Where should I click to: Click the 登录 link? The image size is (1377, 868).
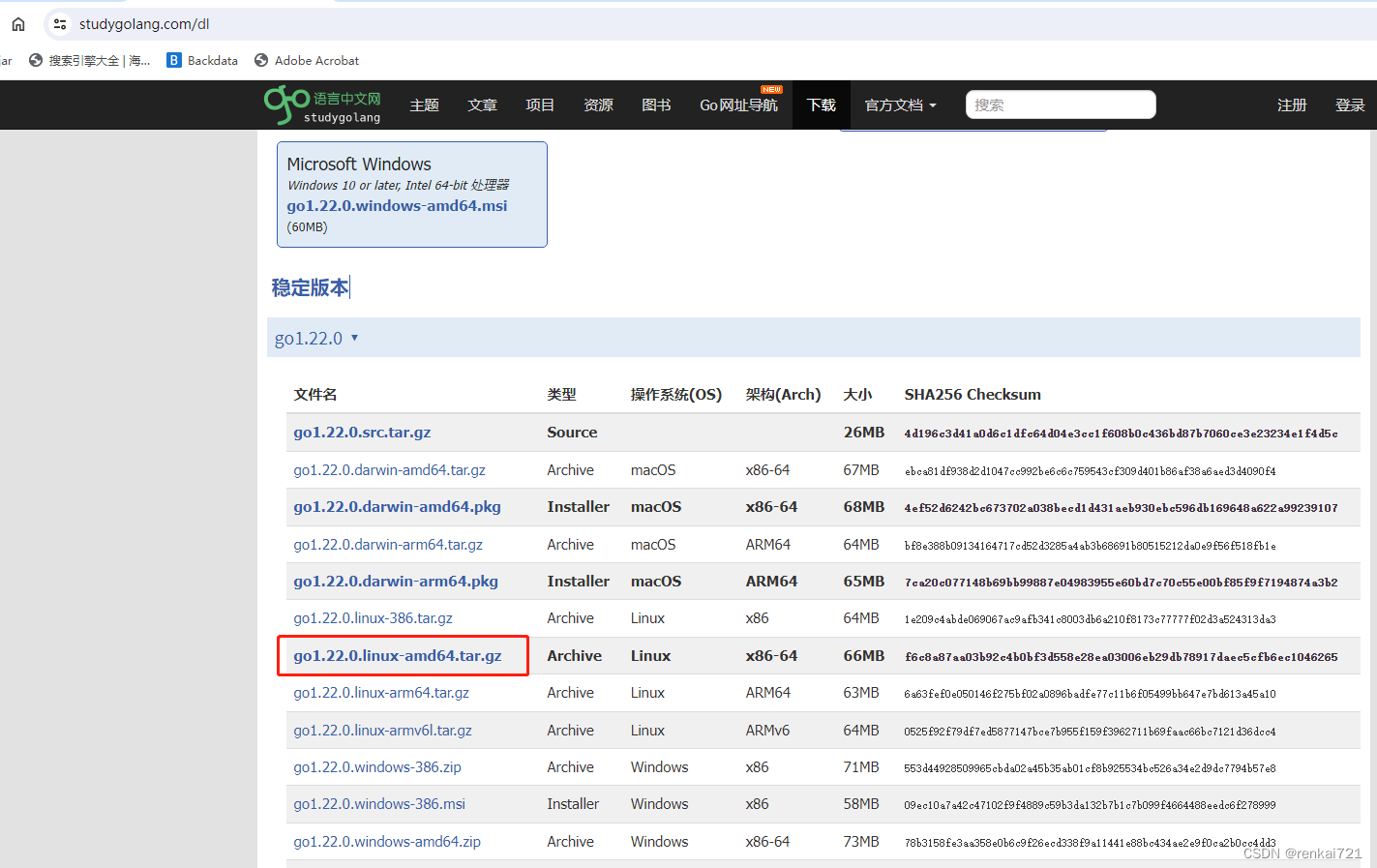click(1350, 105)
